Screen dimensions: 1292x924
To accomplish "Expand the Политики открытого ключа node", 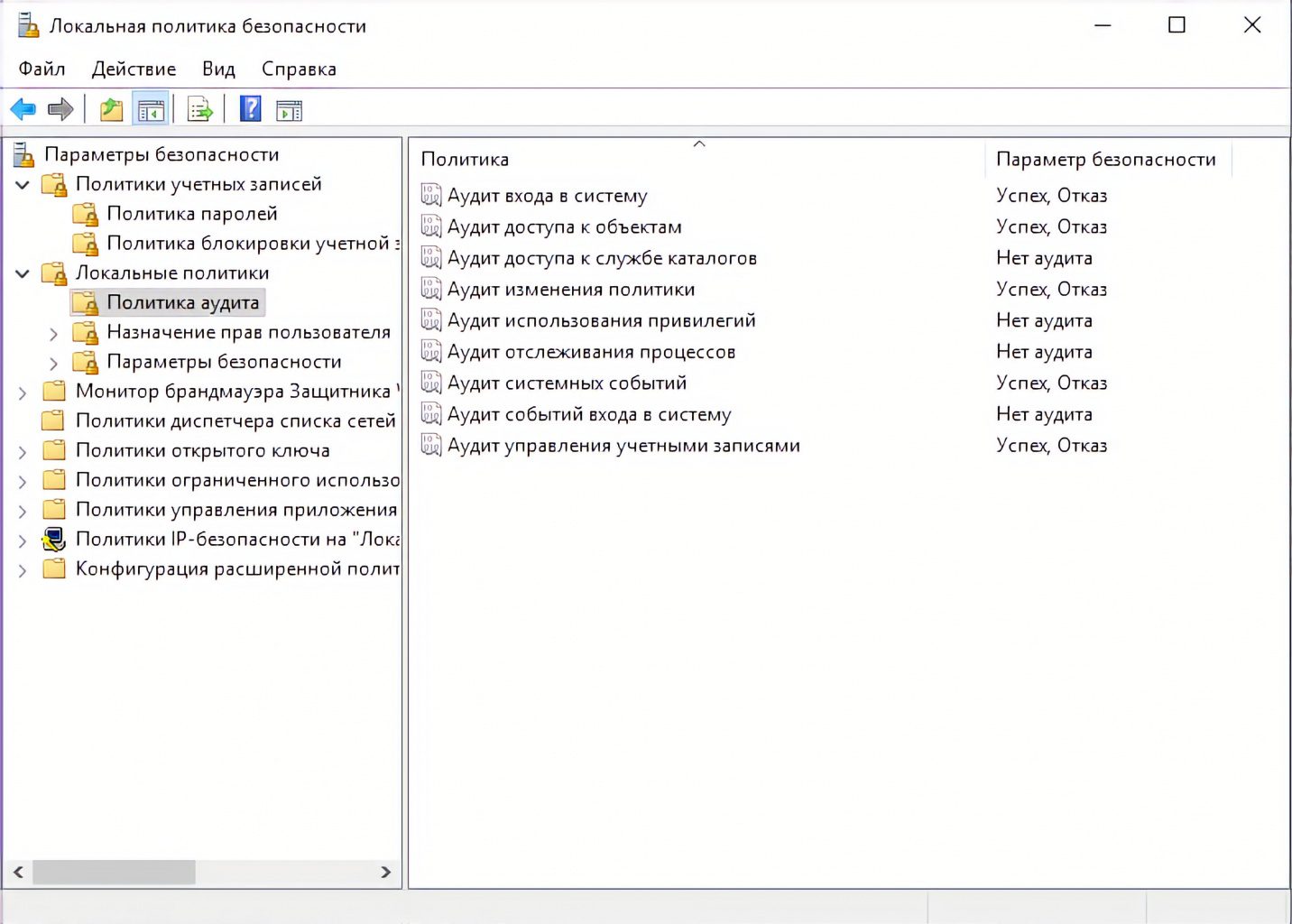I will pos(23,452).
